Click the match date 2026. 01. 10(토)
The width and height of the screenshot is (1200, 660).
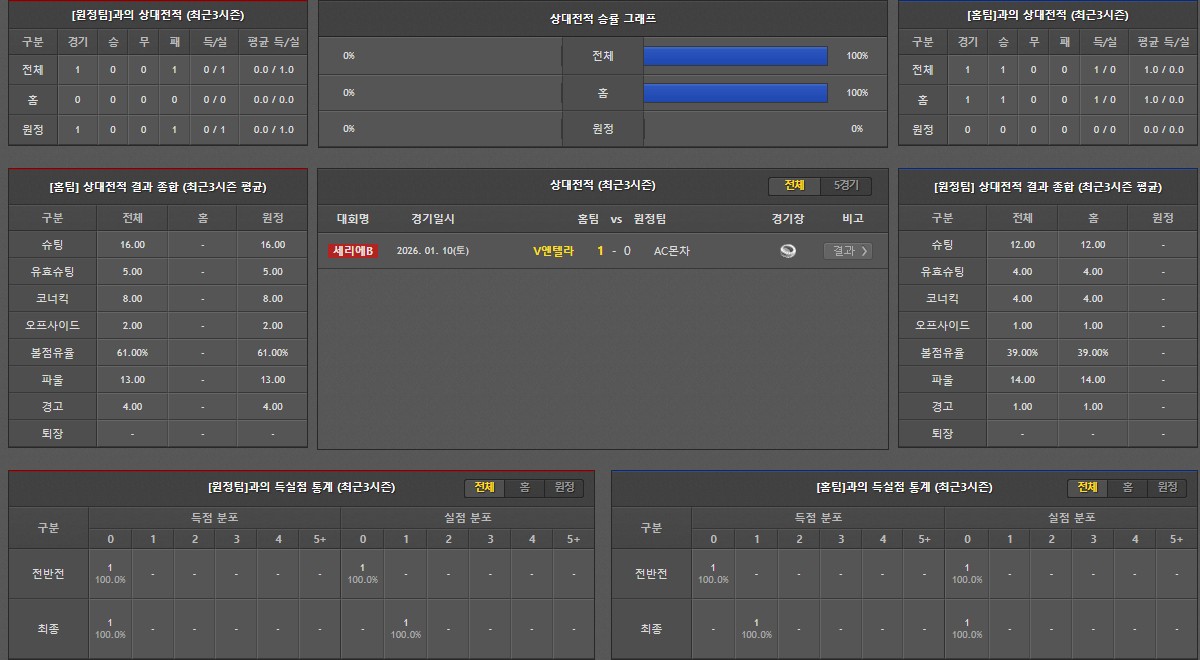click(x=432, y=251)
